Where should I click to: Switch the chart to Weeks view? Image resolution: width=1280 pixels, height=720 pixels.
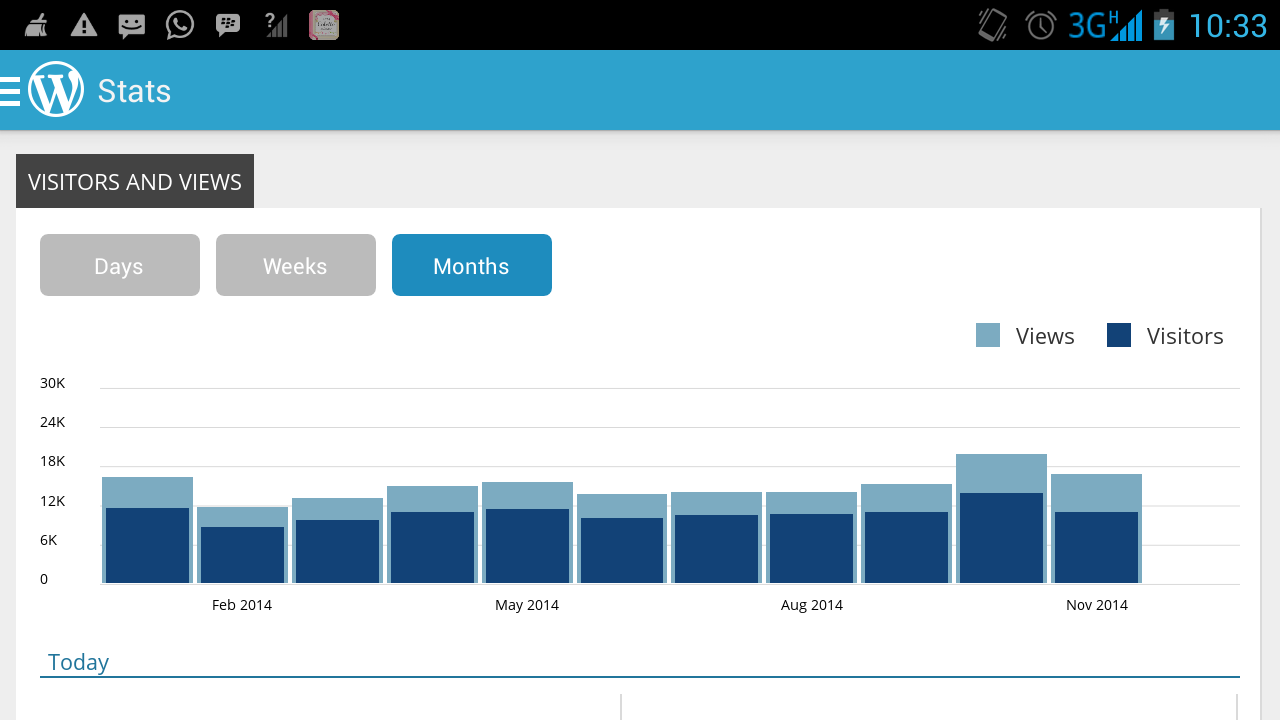(x=296, y=266)
